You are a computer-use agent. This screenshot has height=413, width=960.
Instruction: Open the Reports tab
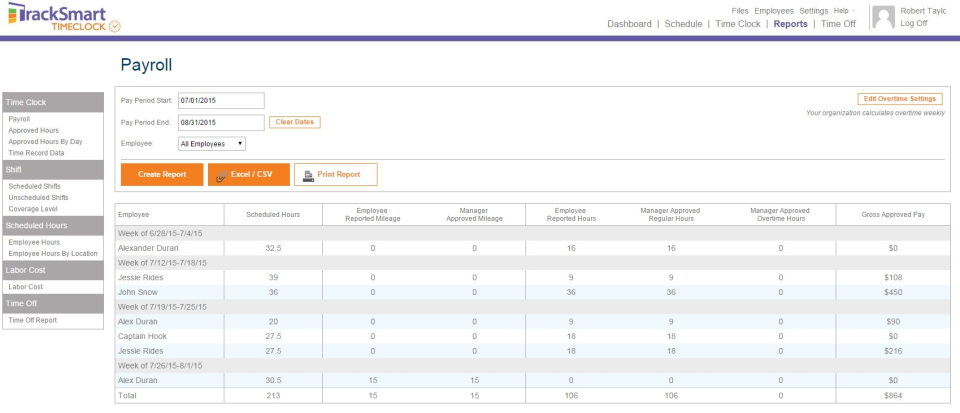(790, 24)
